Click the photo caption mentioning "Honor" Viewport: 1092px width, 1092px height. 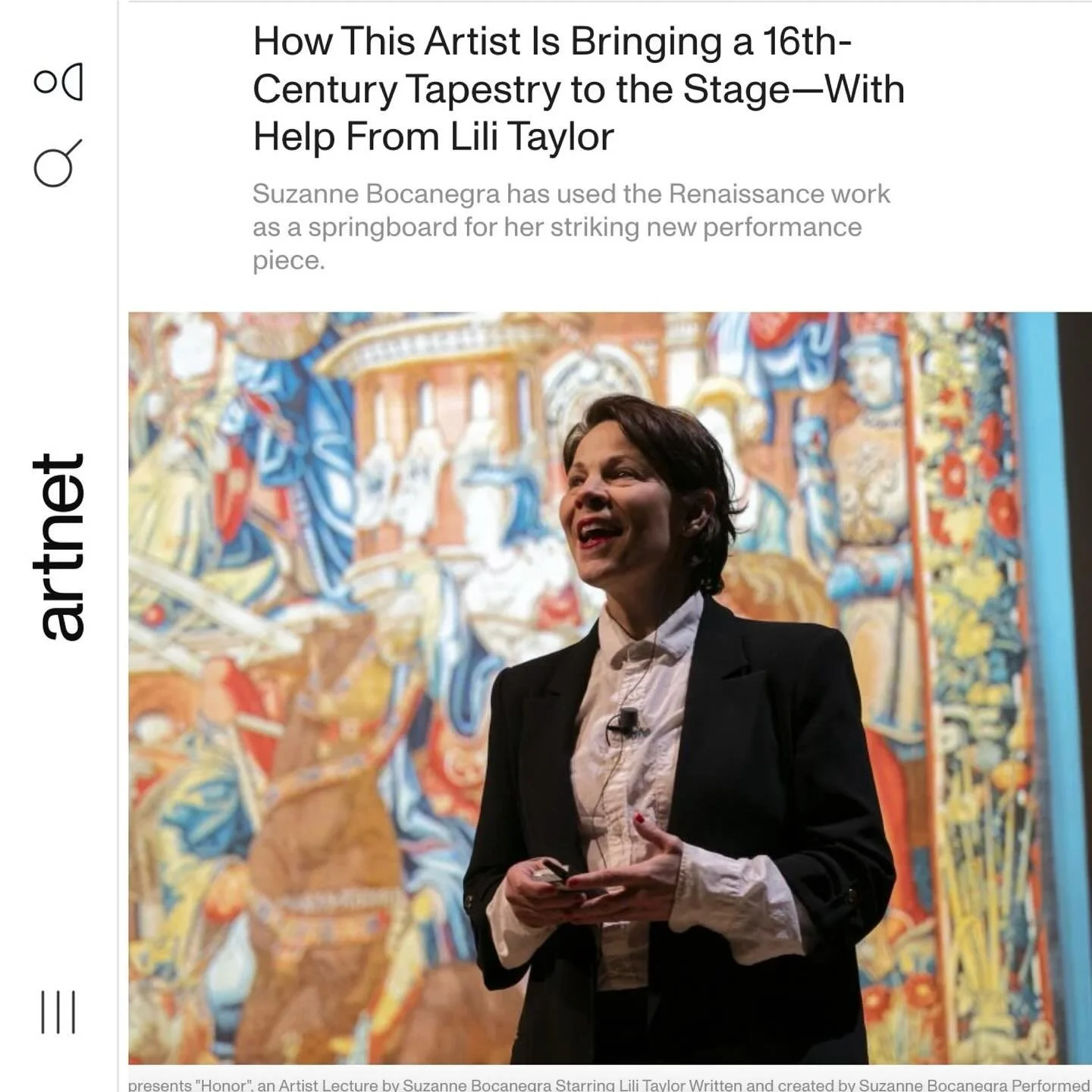click(x=610, y=1085)
